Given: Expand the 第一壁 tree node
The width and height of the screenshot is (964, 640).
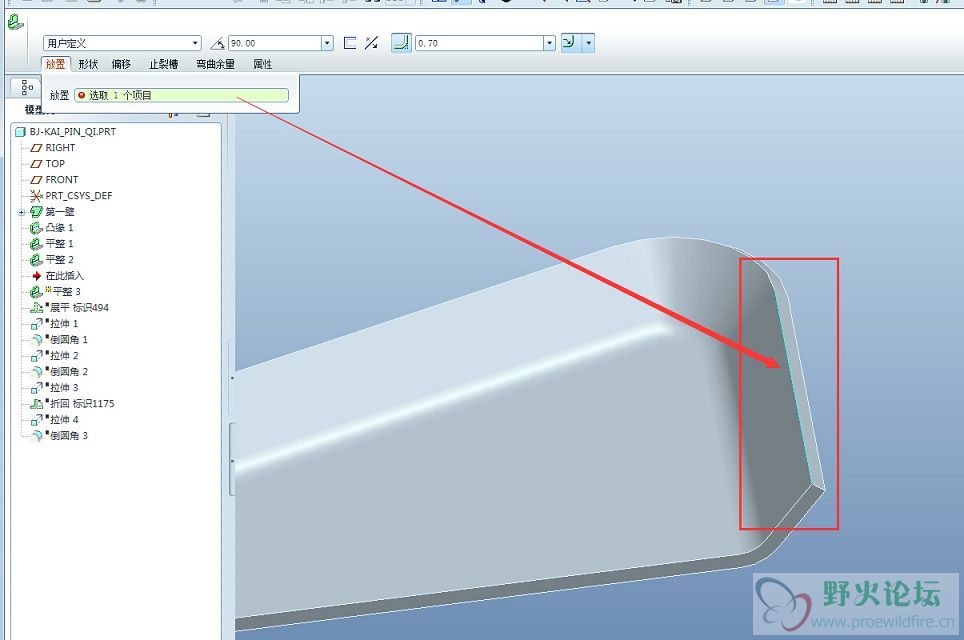Looking at the screenshot, I should (x=22, y=212).
